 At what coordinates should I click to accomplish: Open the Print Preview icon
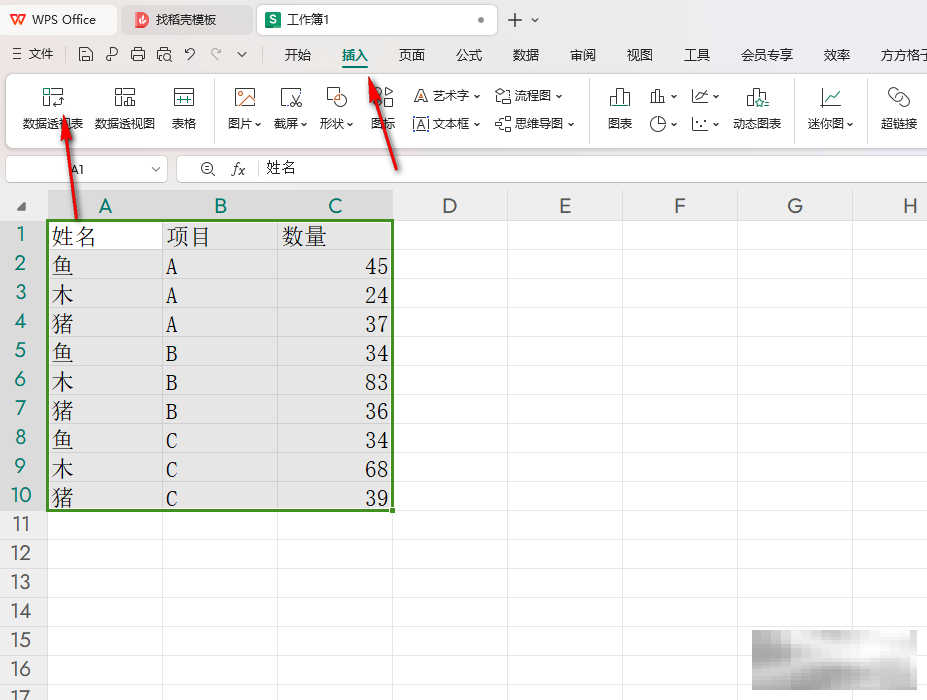[x=163, y=55]
